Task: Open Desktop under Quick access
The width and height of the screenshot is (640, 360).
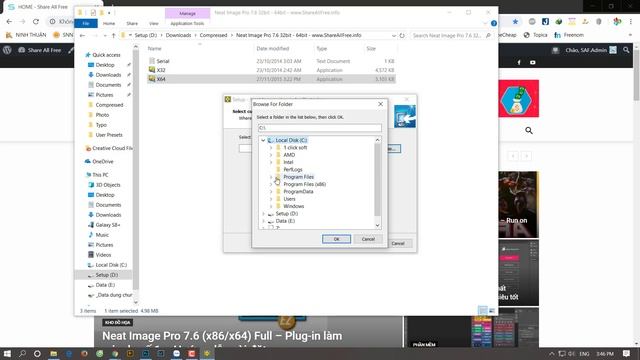Action: click(x=105, y=65)
